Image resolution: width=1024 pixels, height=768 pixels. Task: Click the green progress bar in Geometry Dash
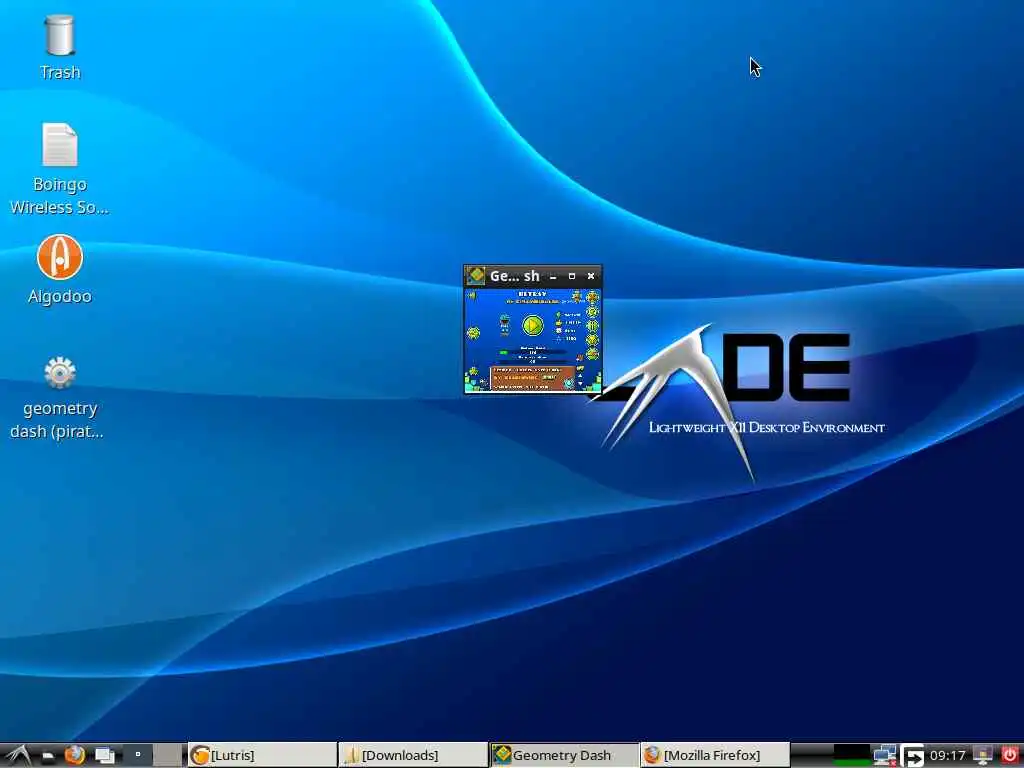(x=504, y=353)
